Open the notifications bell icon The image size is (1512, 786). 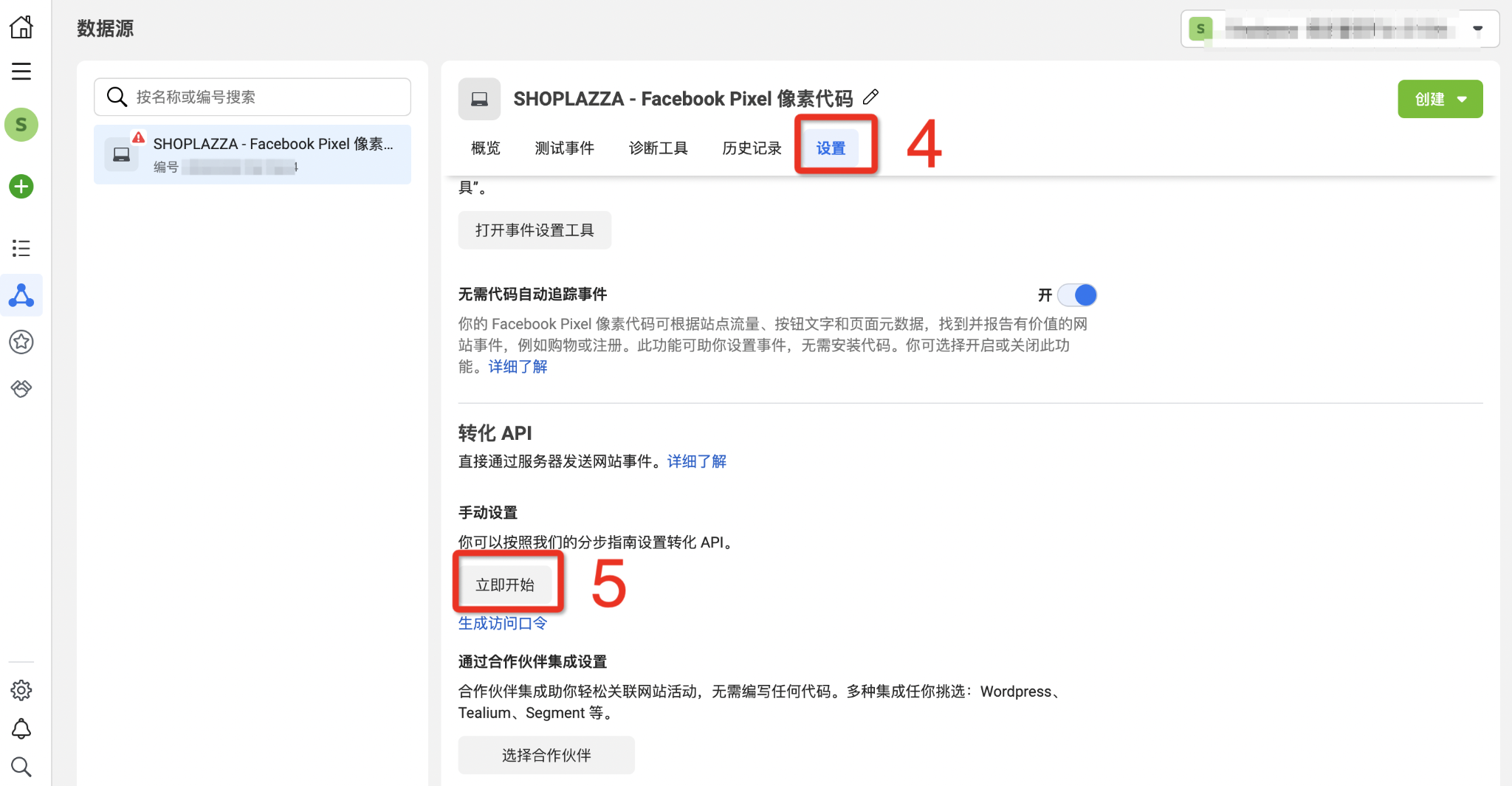(x=21, y=729)
